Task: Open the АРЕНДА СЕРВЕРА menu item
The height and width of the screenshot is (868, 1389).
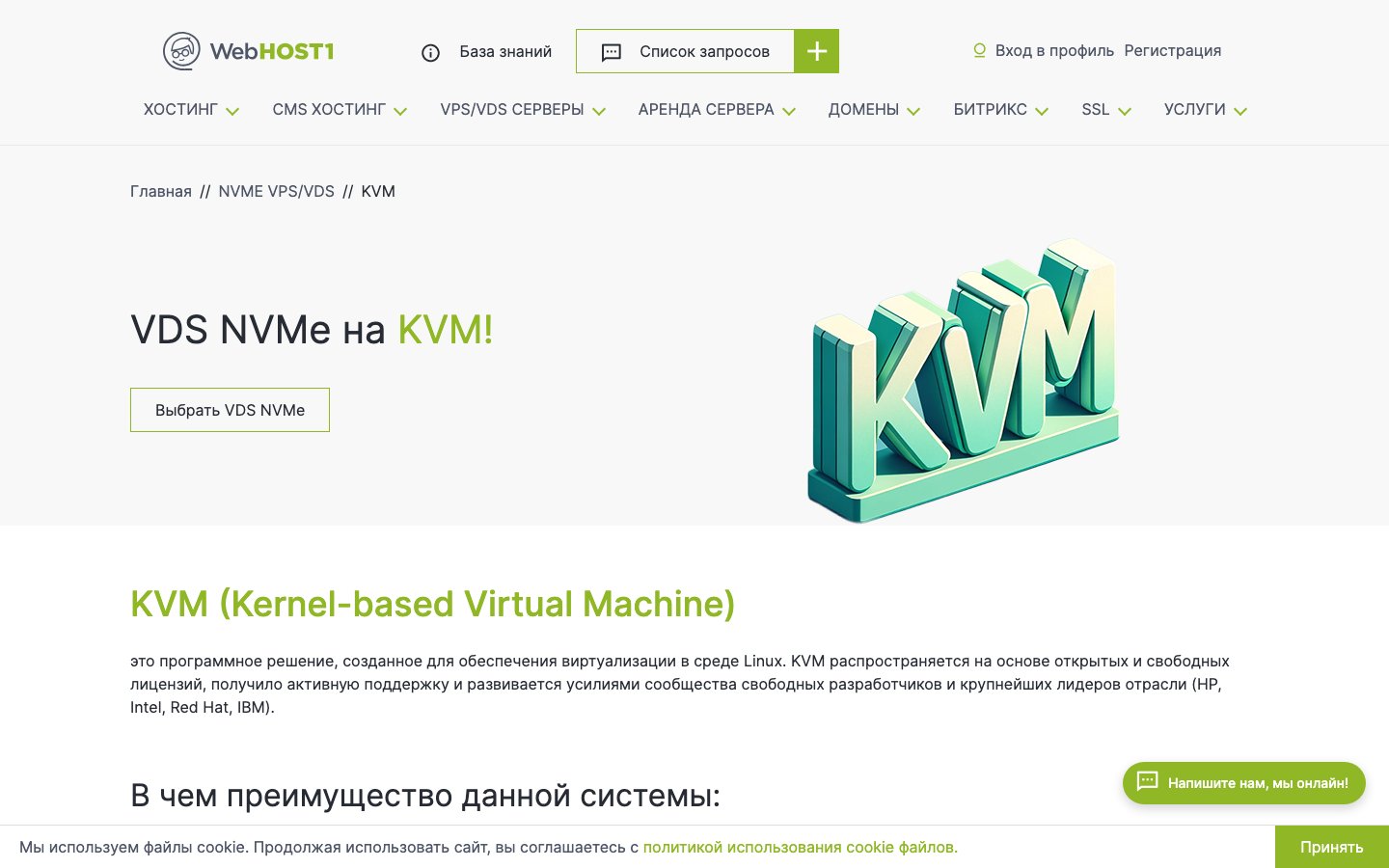Action: pos(706,110)
